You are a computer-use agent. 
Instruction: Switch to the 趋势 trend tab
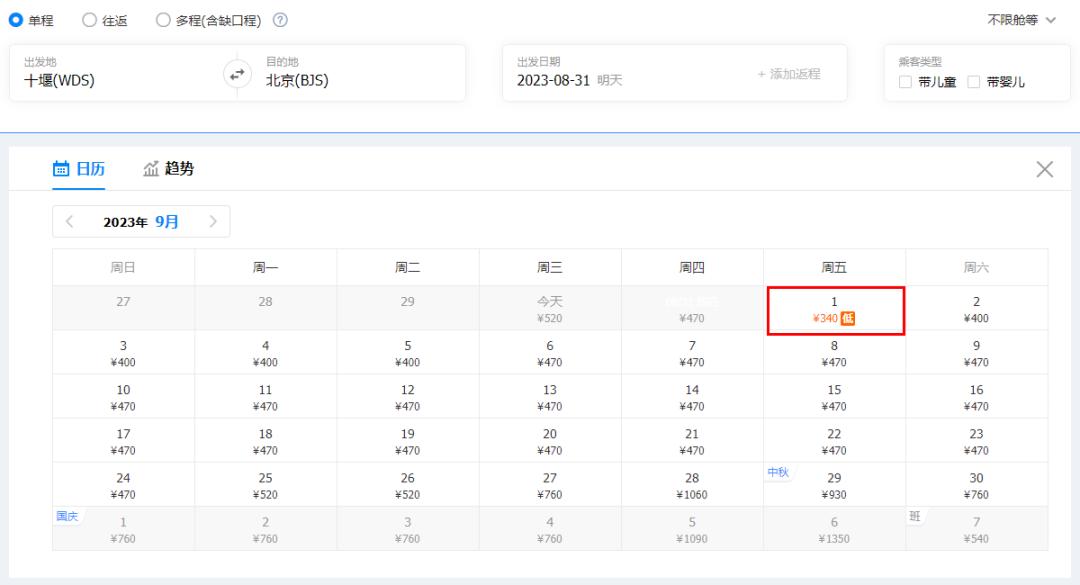[168, 169]
